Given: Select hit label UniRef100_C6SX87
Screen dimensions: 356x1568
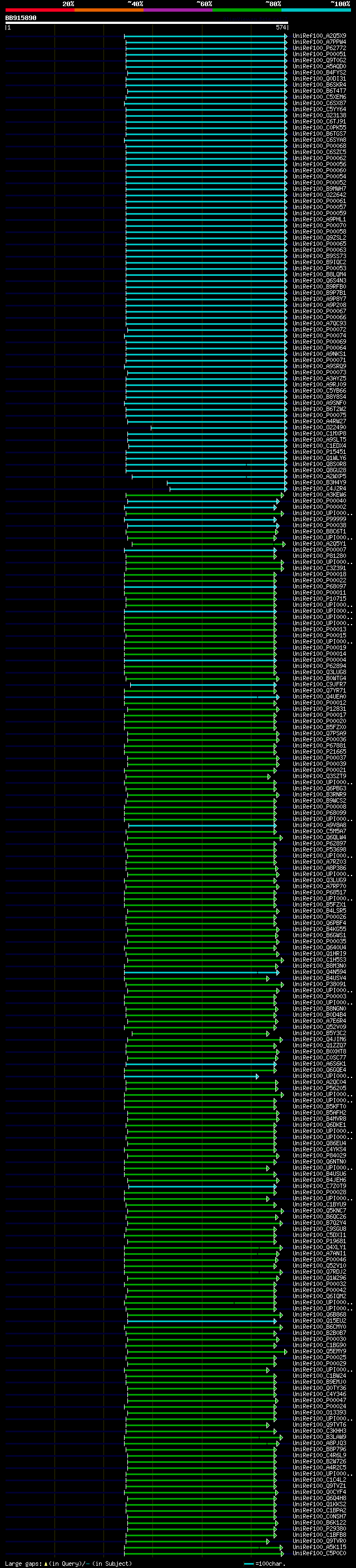Looking at the screenshot, I should (x=319, y=103).
